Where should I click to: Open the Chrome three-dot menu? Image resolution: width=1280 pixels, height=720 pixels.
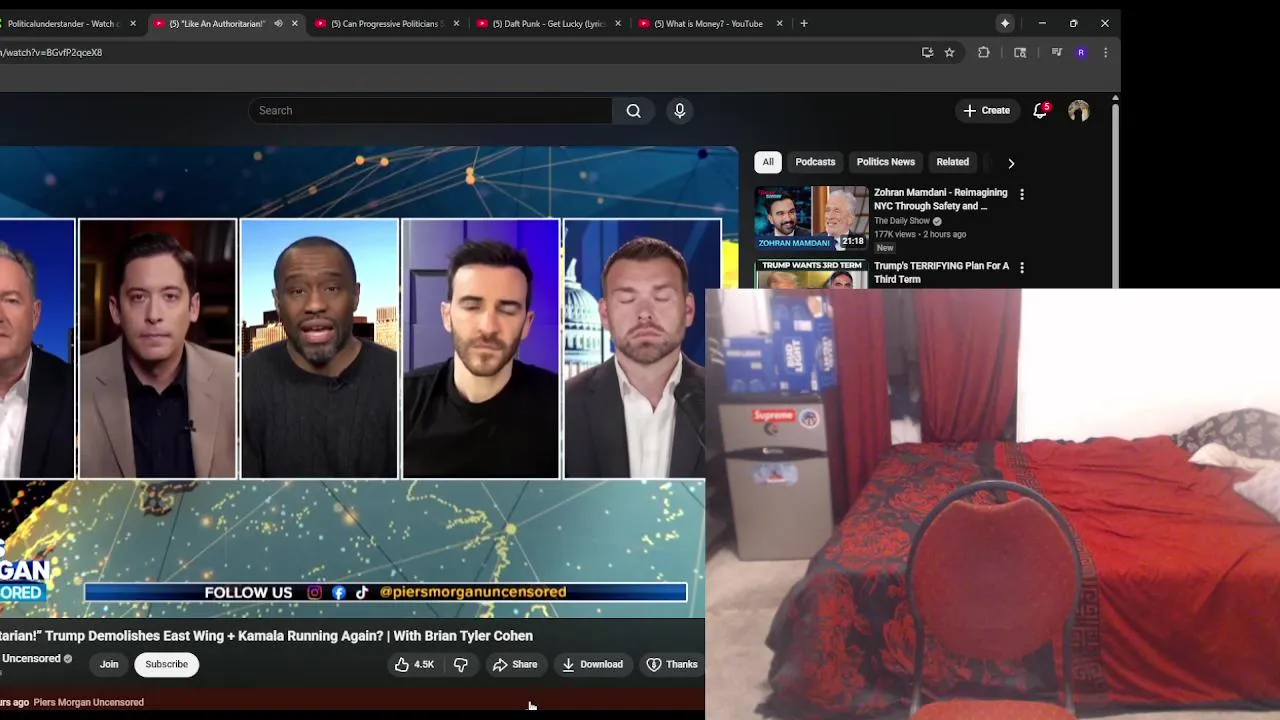pyautogui.click(x=1105, y=52)
